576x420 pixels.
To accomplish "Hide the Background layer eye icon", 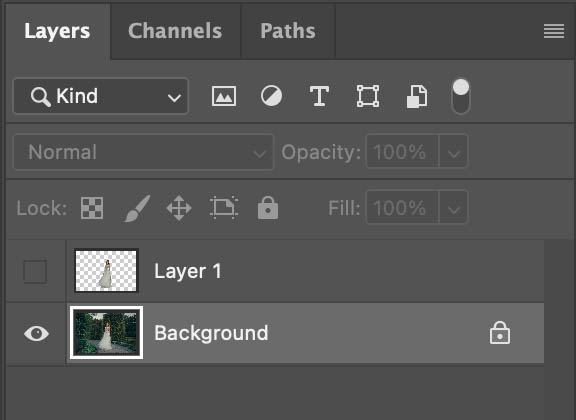I will click(36, 334).
